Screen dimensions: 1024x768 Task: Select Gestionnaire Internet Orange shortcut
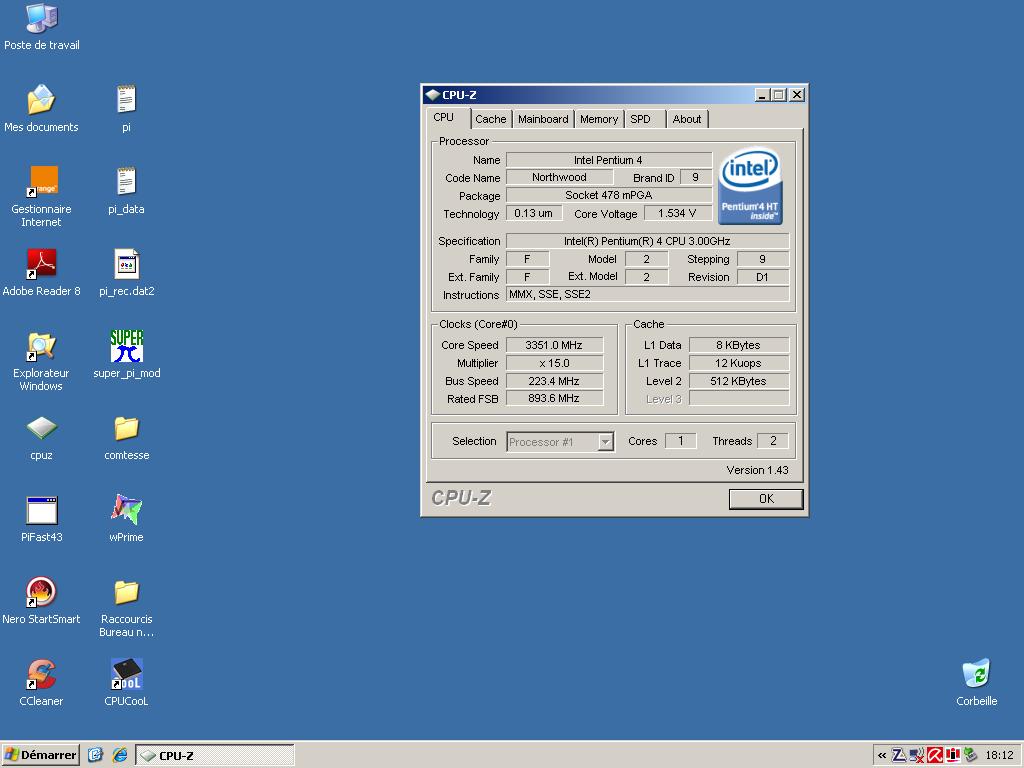click(41, 182)
